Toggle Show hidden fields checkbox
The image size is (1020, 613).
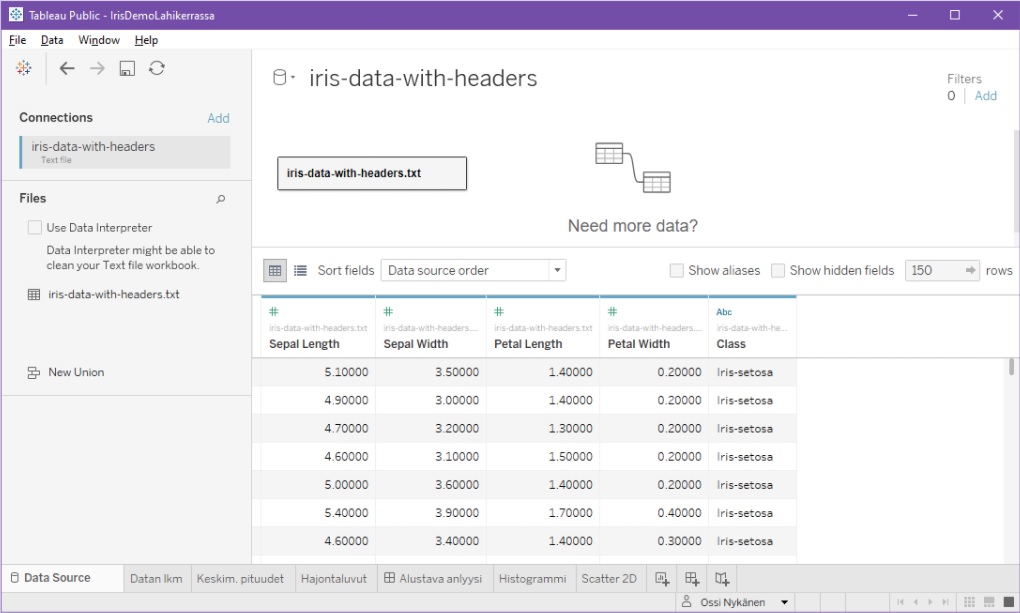(778, 270)
